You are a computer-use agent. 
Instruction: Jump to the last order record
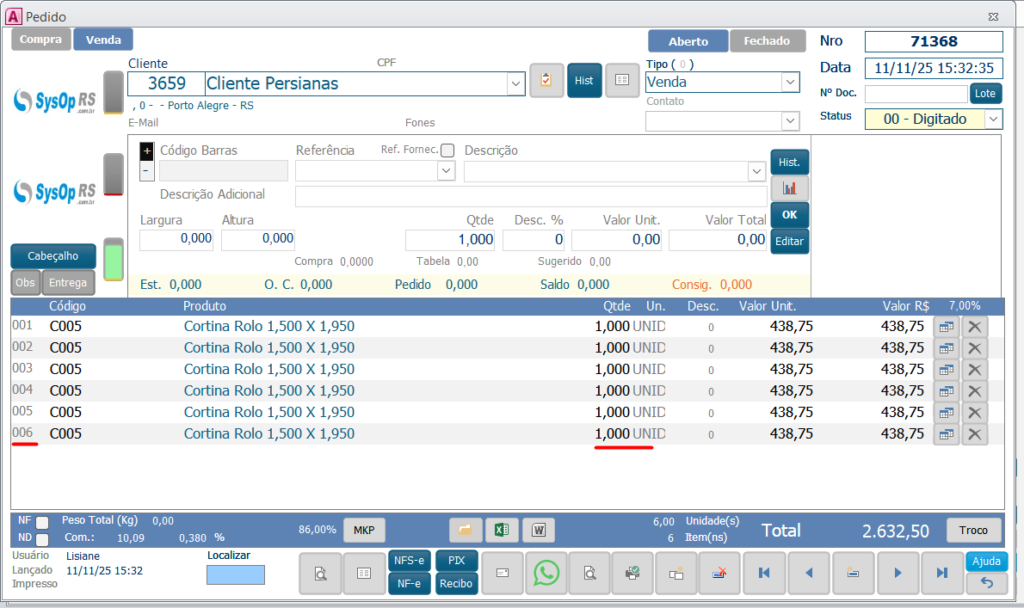coord(941,573)
